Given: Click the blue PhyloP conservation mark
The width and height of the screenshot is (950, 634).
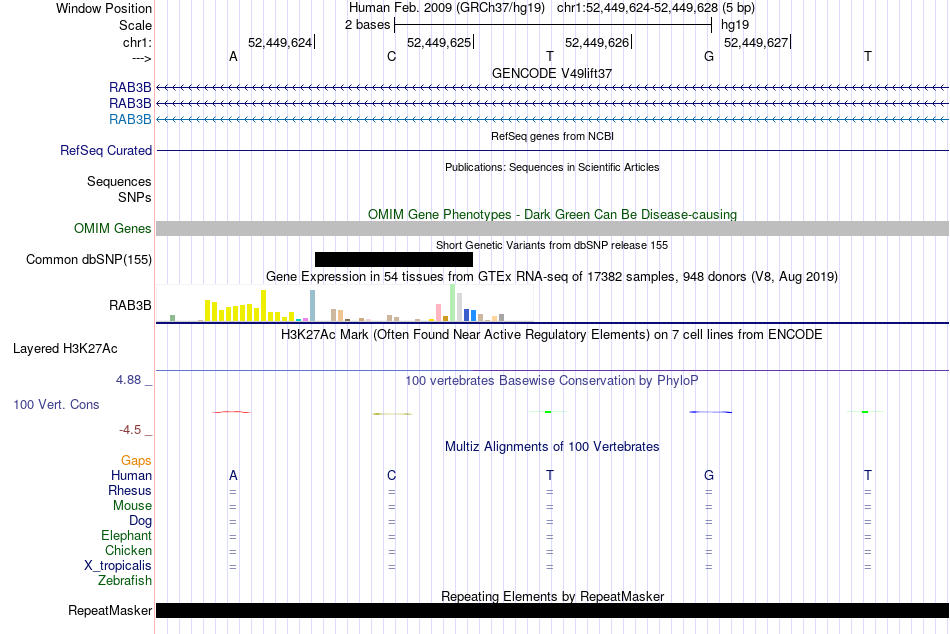Looking at the screenshot, I should [x=711, y=412].
